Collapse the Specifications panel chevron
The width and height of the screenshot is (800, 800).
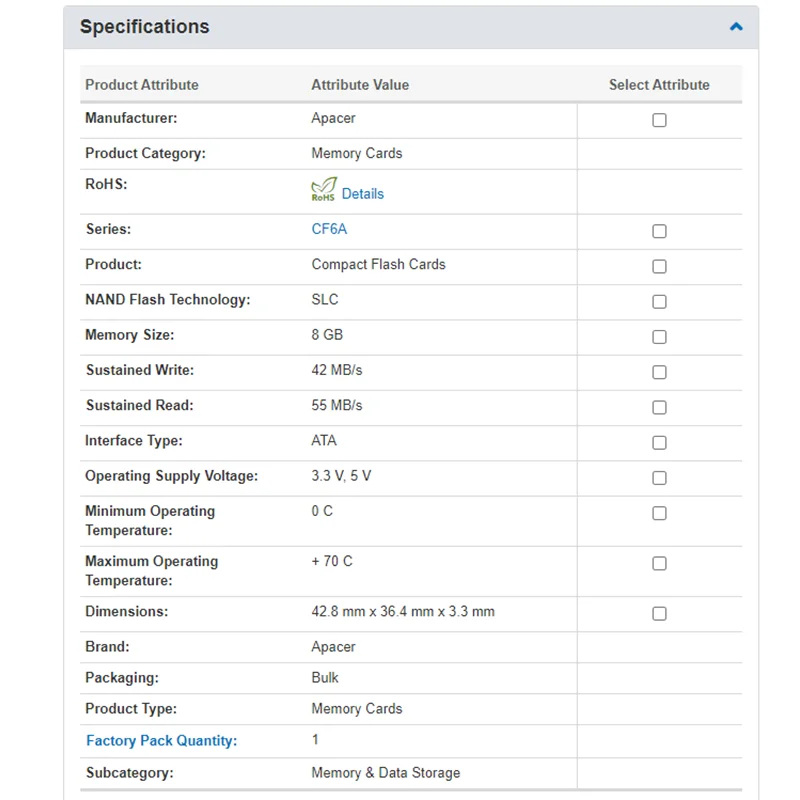point(736,27)
